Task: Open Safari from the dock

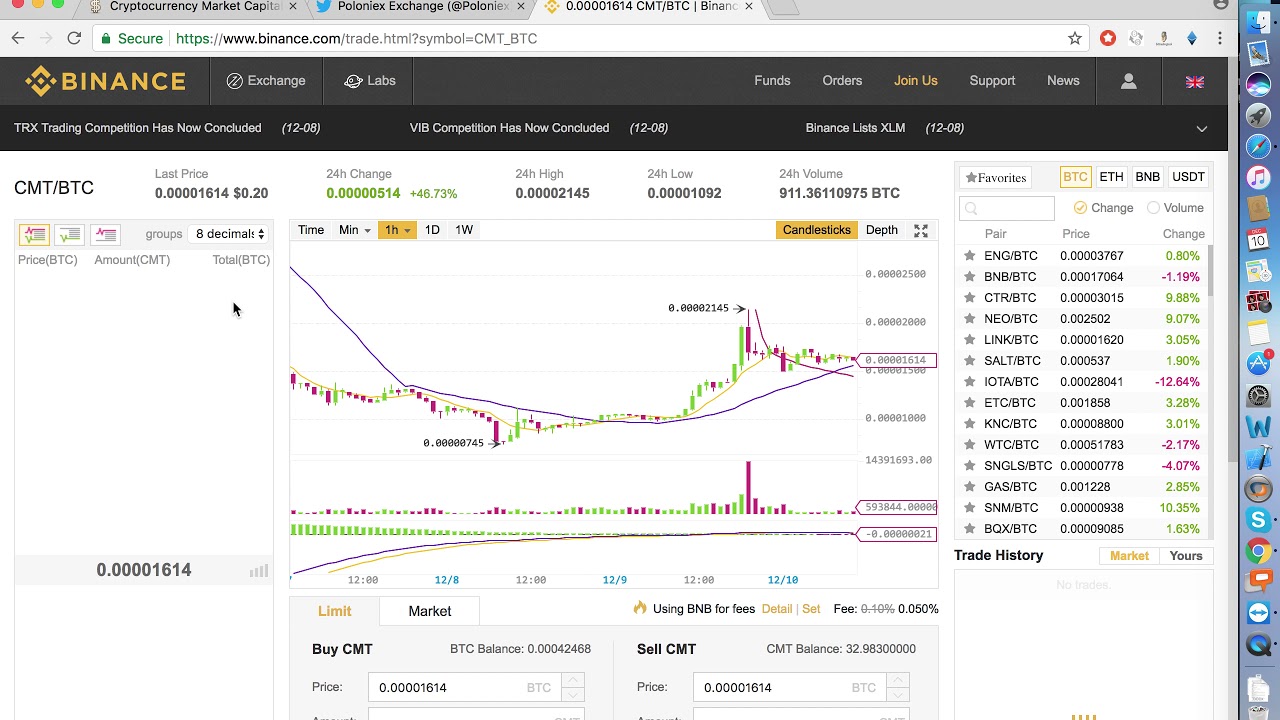Action: (x=1259, y=147)
